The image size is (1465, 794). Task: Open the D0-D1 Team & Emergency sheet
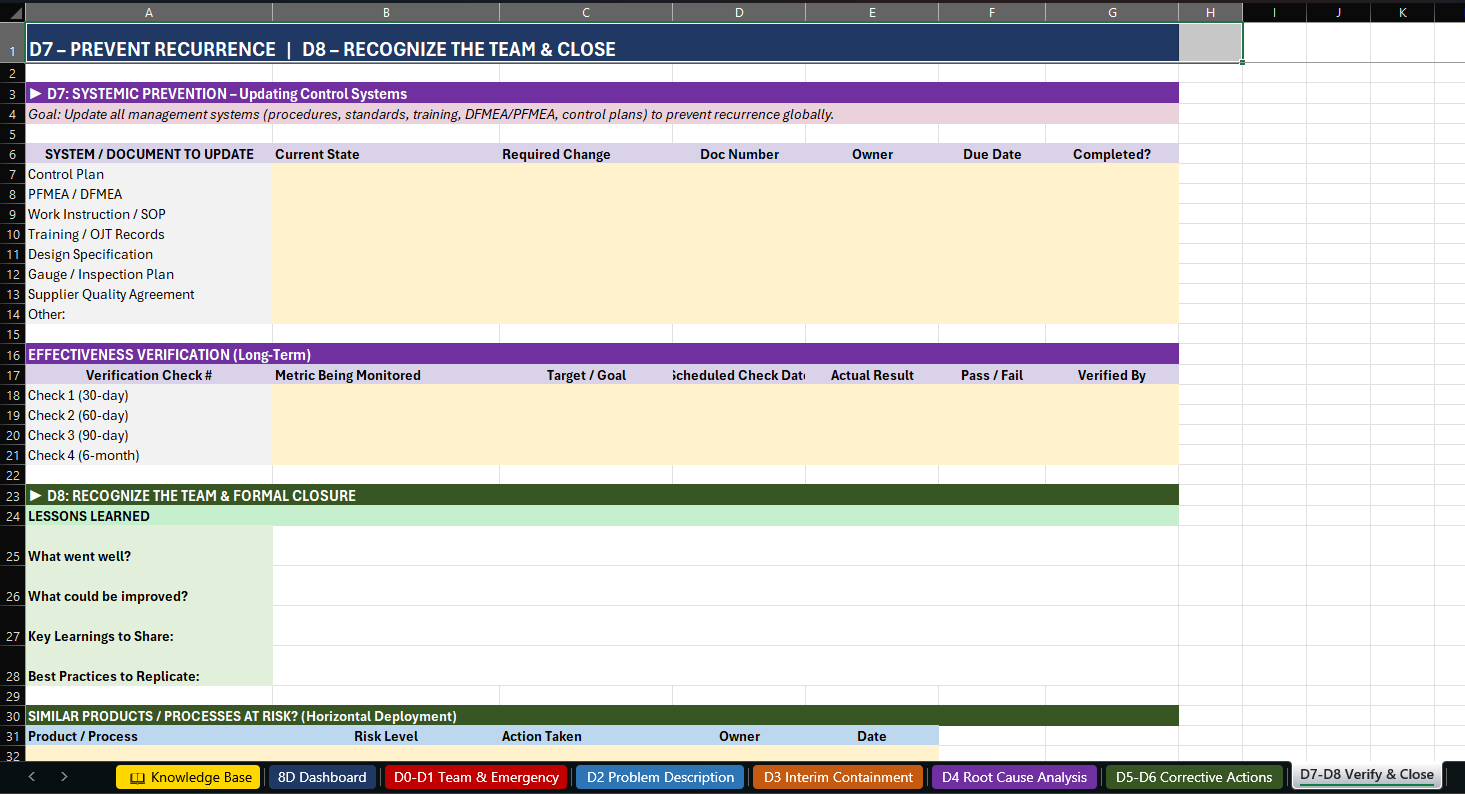point(475,775)
